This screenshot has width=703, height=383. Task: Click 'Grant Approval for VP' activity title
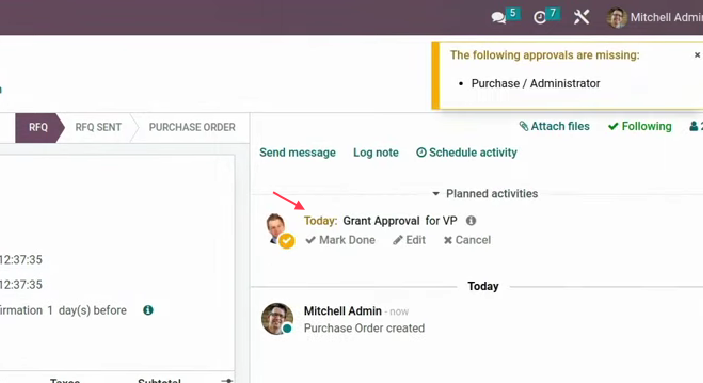400,221
